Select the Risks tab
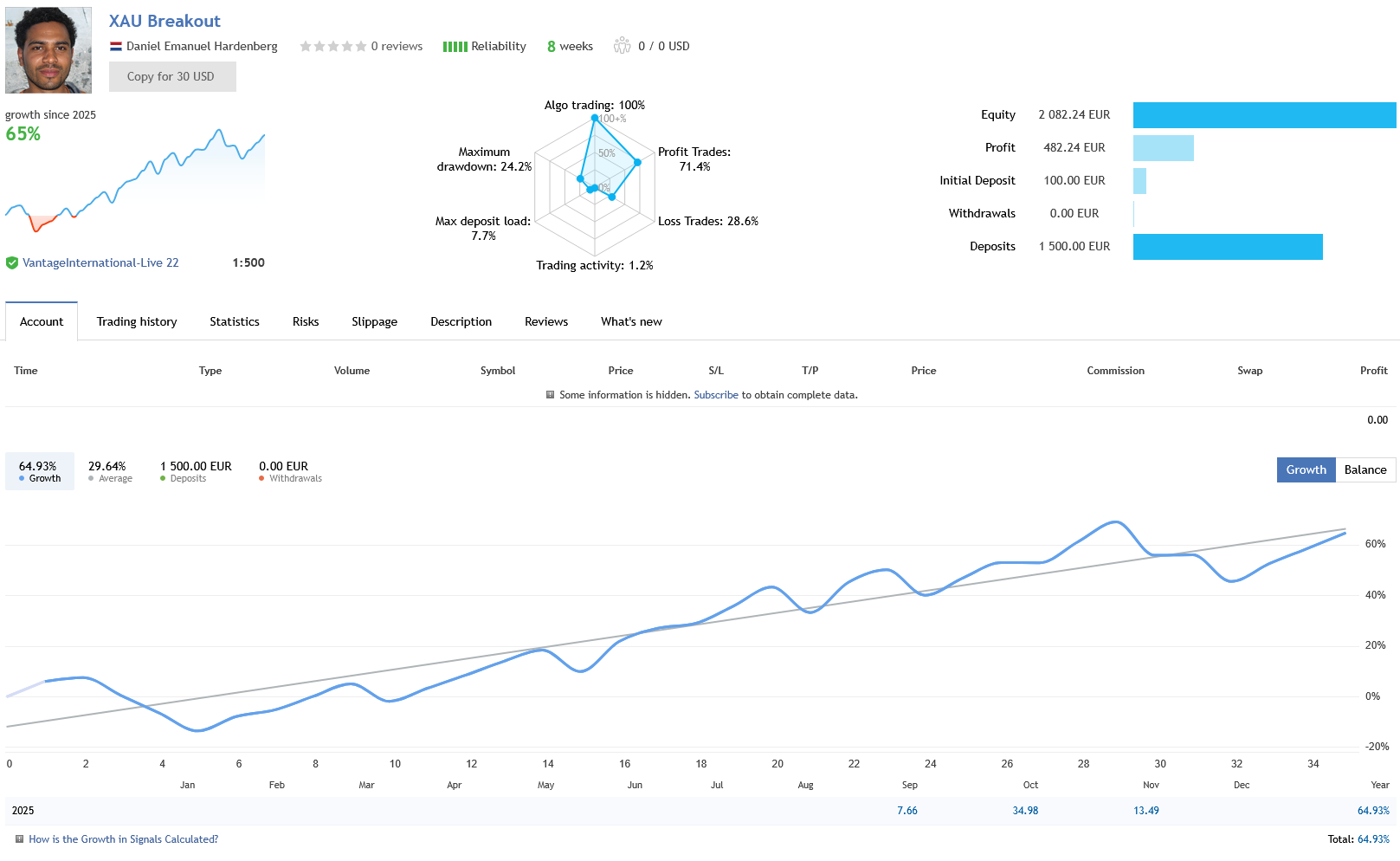The height and width of the screenshot is (861, 1400). coord(305,321)
